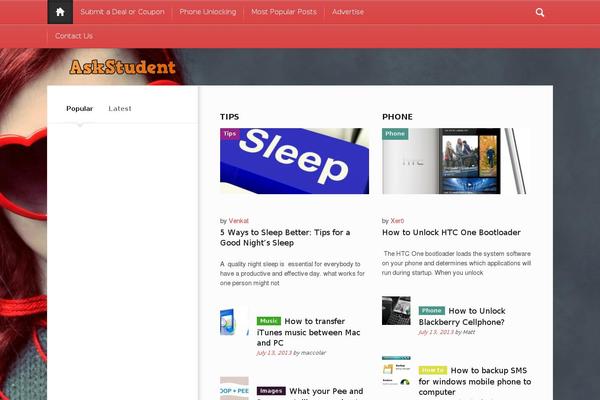Click the sleep article excerpt text

[x=292, y=274]
